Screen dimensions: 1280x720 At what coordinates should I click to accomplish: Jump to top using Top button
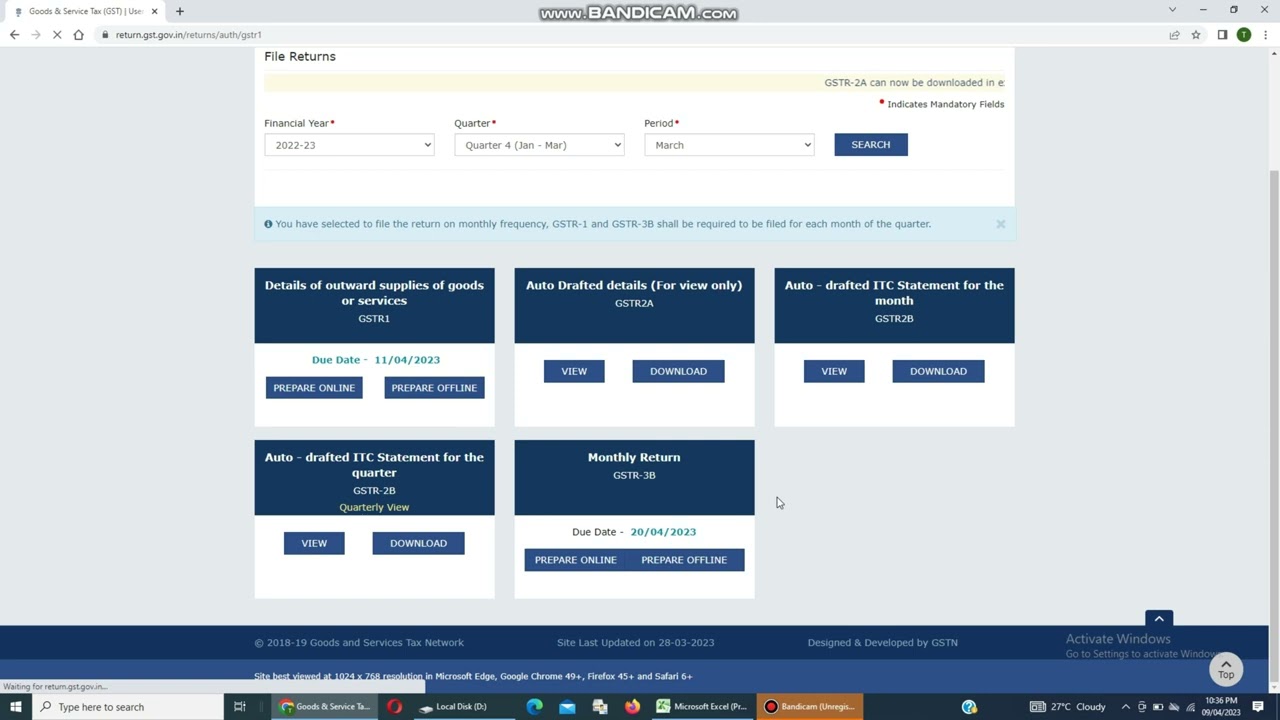click(1226, 669)
